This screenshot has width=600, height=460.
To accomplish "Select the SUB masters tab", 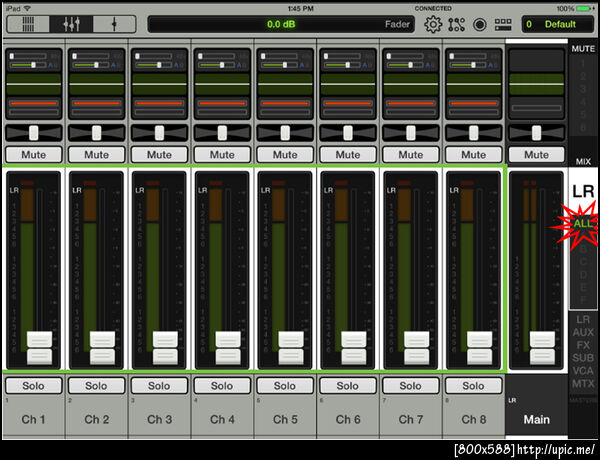I will click(583, 358).
